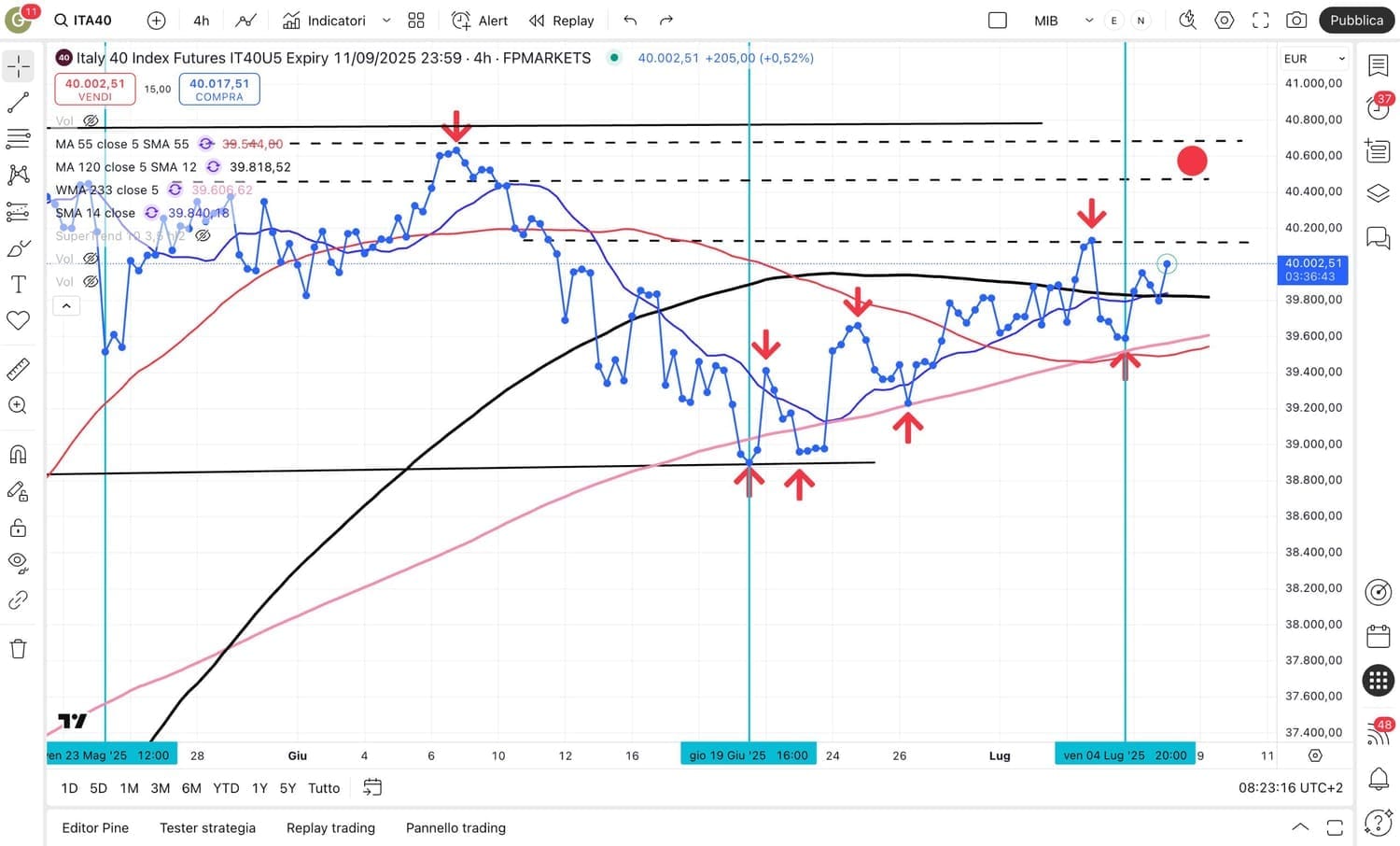Toggle visibility of Vol above MA 55

click(91, 121)
